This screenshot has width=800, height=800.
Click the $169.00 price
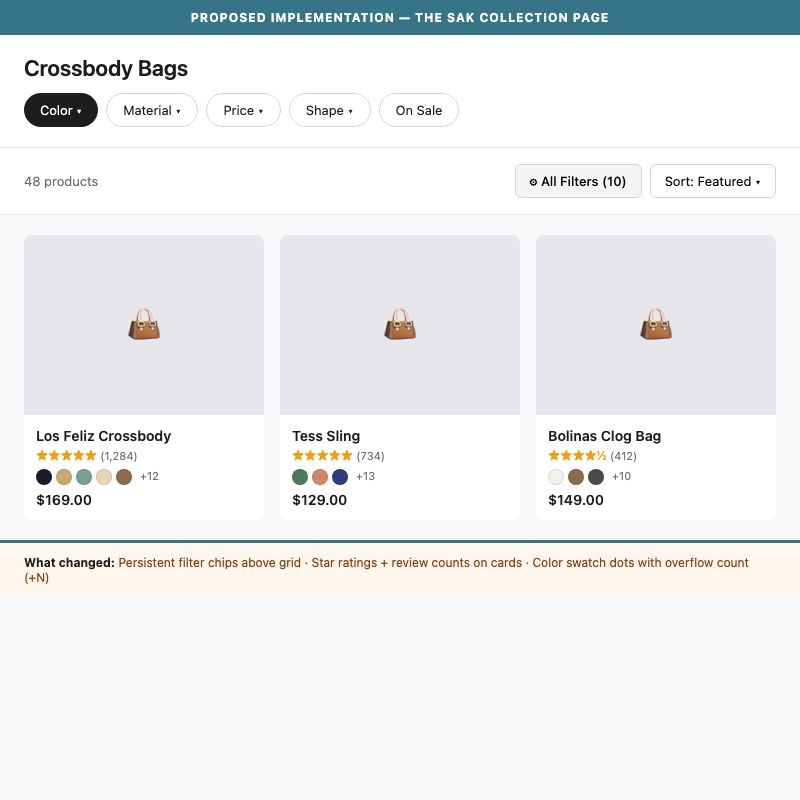64,500
